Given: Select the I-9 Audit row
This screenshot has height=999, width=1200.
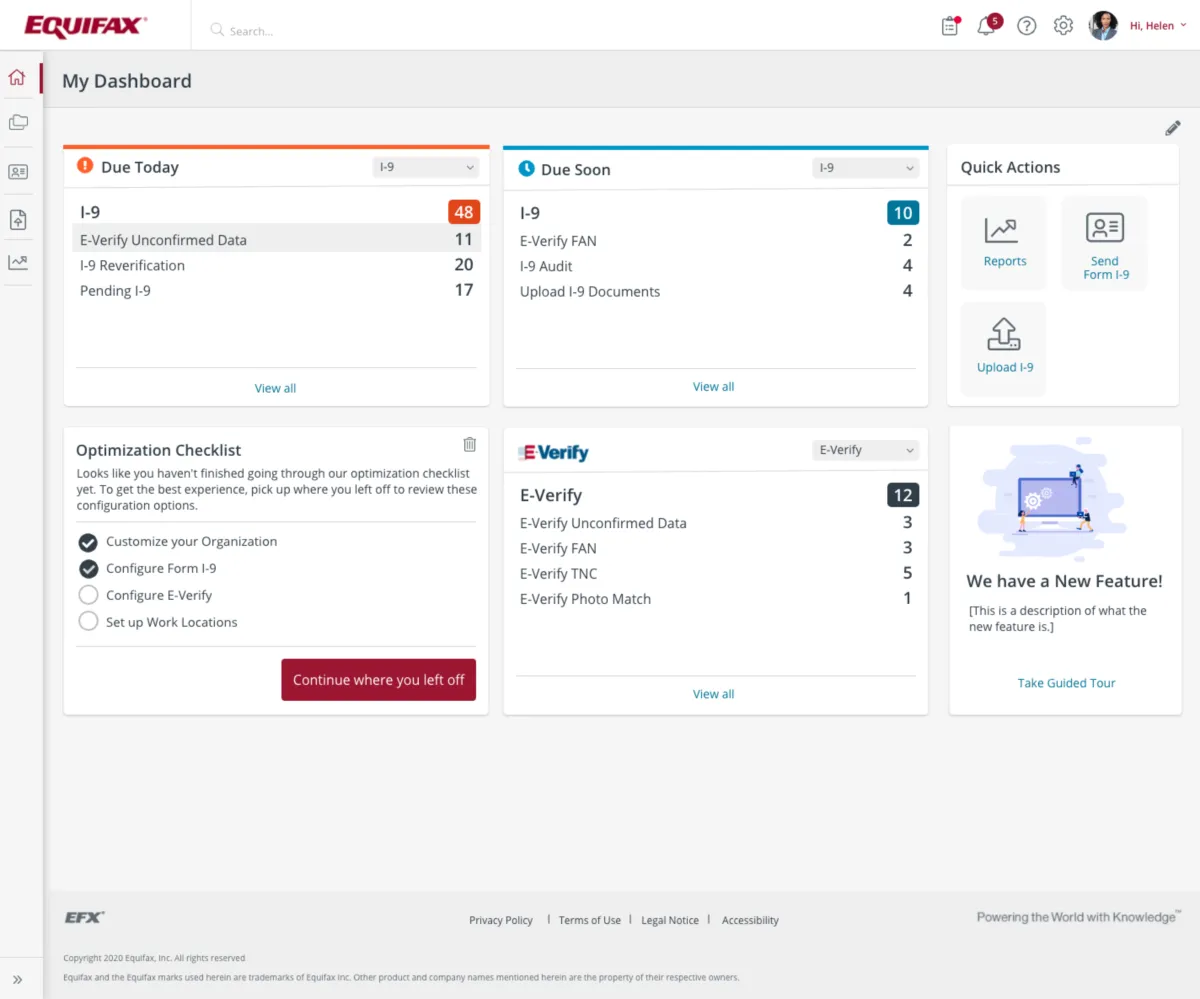Looking at the screenshot, I should coord(716,266).
